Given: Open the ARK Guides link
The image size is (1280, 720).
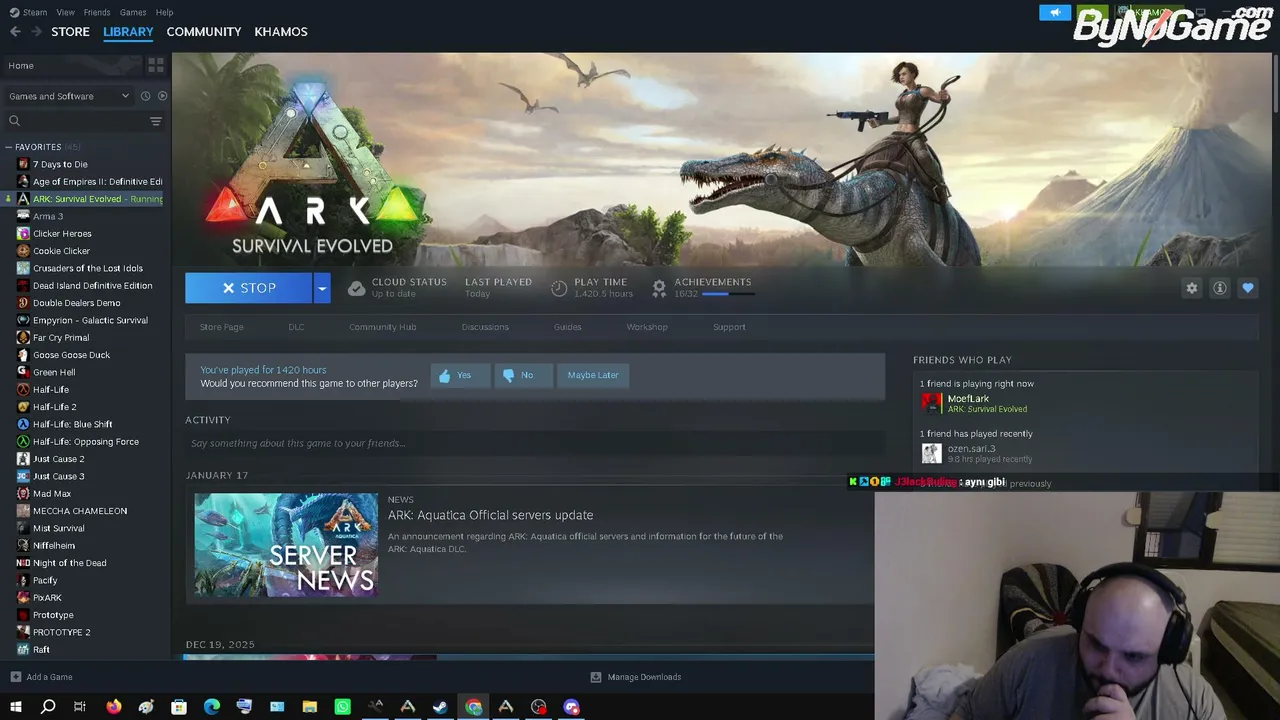Looking at the screenshot, I should [x=567, y=327].
